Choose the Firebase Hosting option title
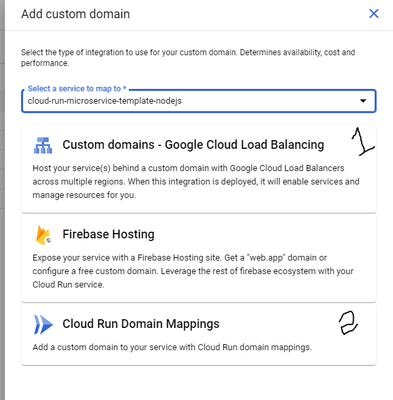The height and width of the screenshot is (400, 393). 108,234
